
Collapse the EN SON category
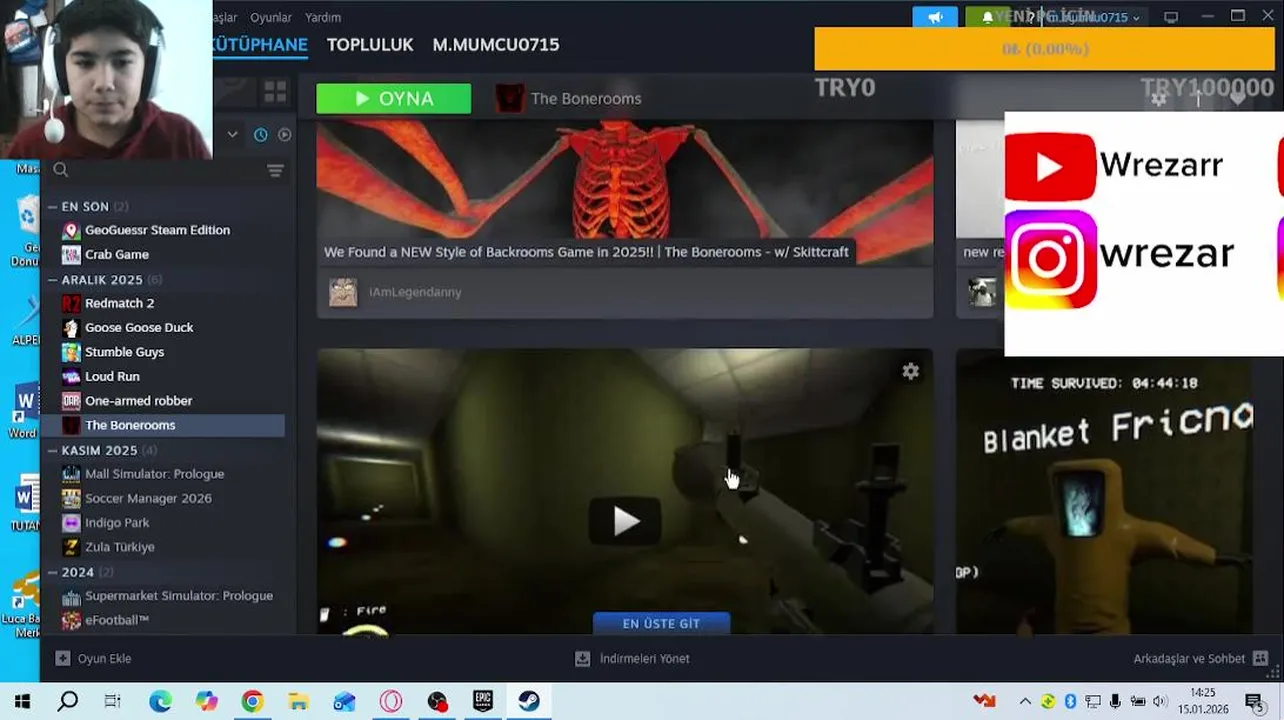click(x=53, y=207)
